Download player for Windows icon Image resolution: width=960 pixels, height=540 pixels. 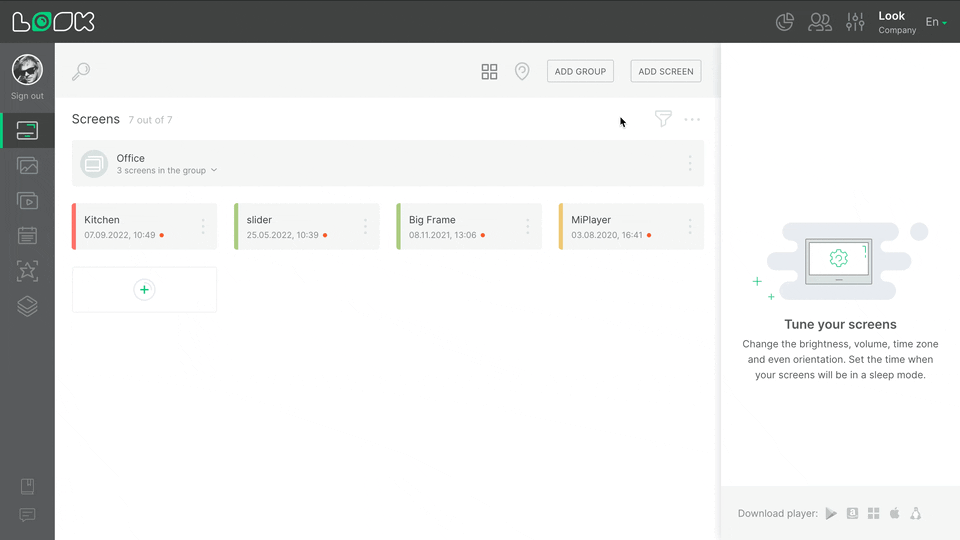pyautogui.click(x=873, y=514)
